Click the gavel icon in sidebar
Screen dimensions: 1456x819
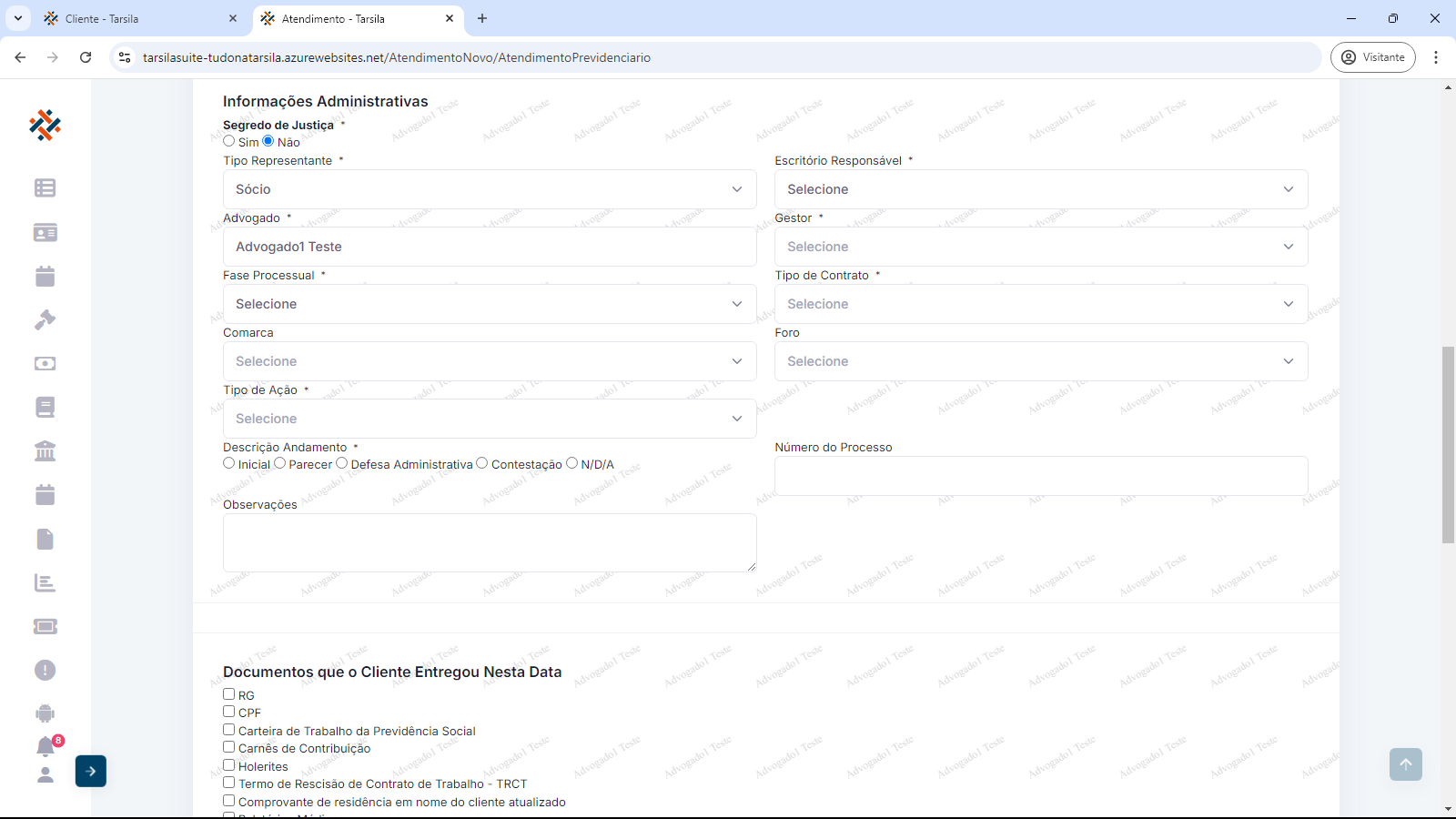pyautogui.click(x=45, y=319)
